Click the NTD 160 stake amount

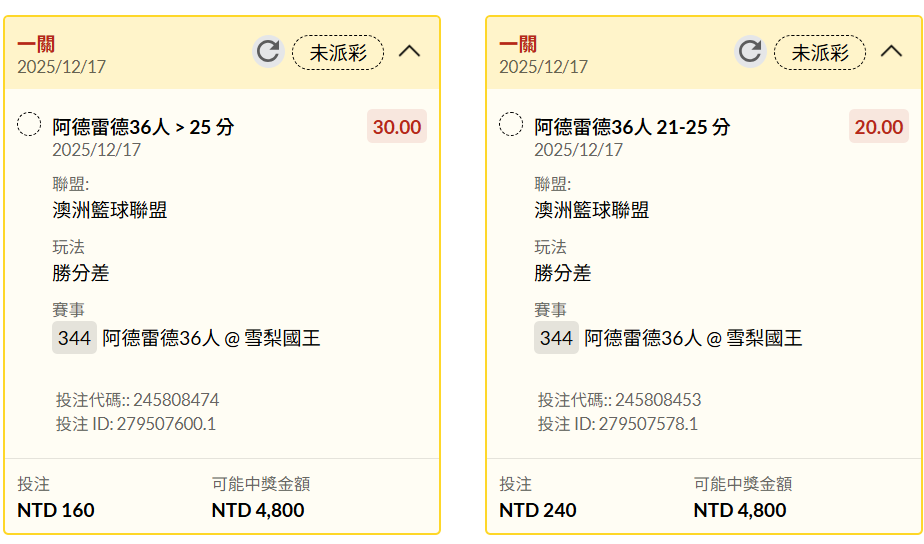click(56, 510)
